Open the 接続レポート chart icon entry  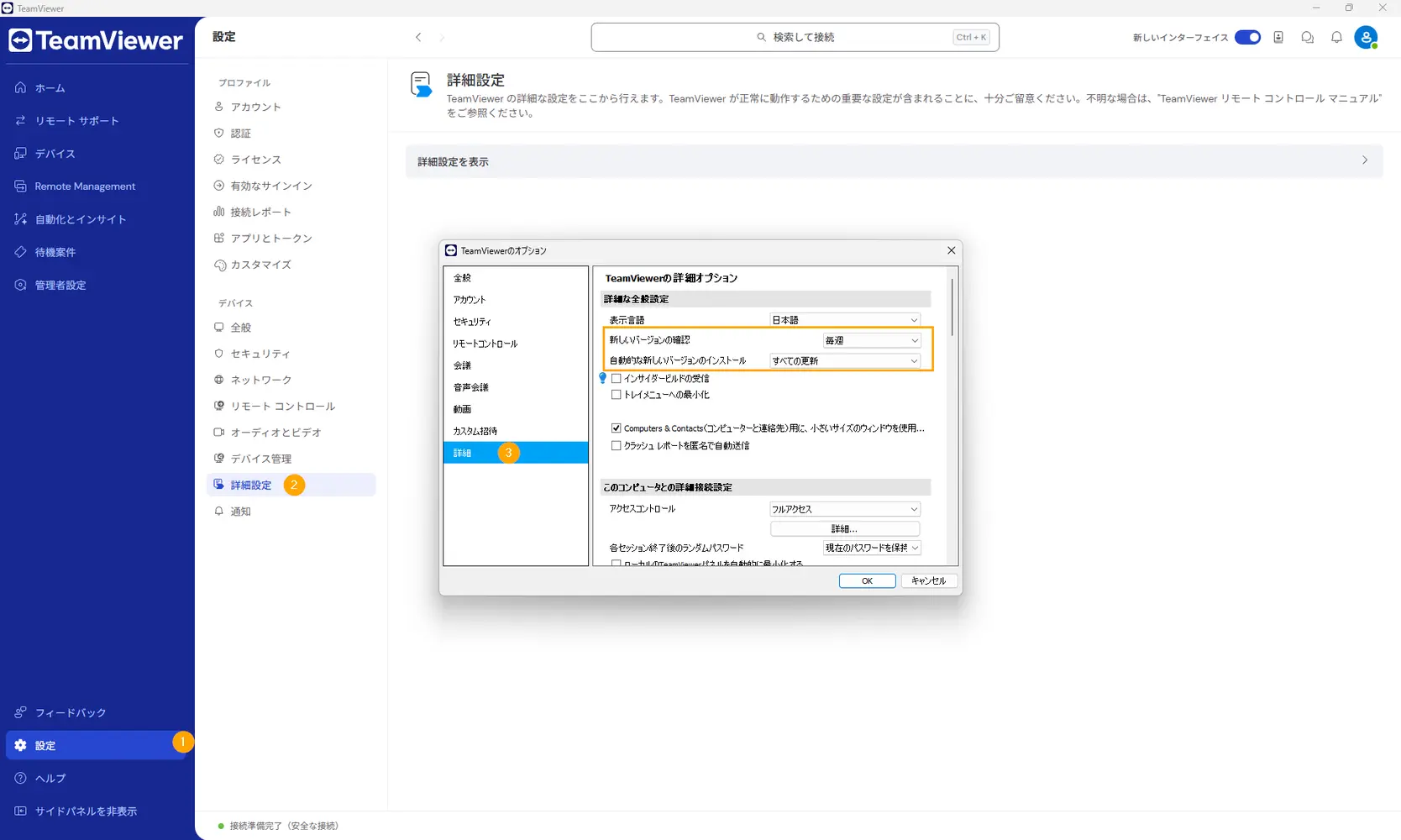click(x=219, y=212)
